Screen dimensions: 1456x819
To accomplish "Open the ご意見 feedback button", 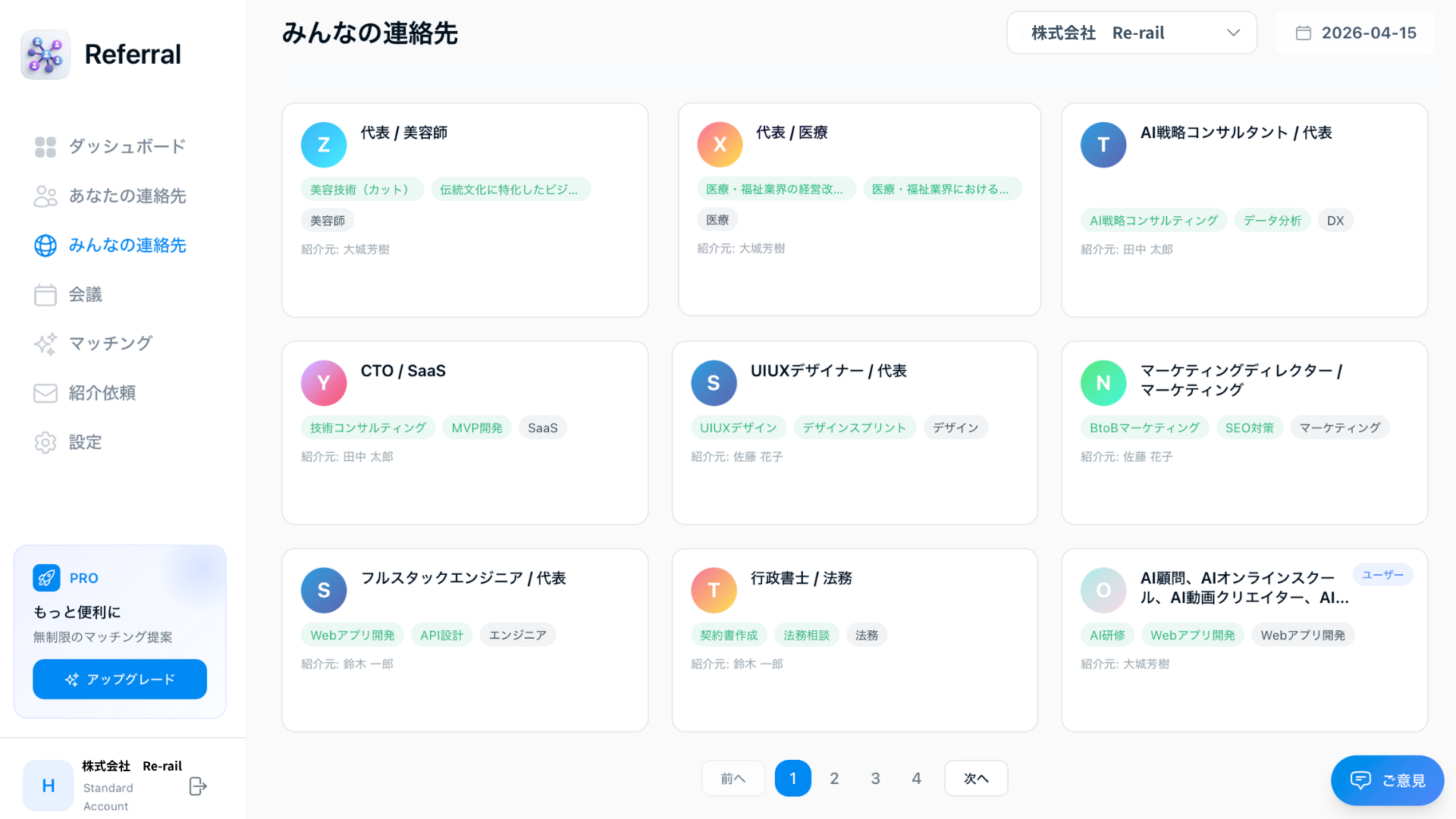I will (x=1387, y=780).
